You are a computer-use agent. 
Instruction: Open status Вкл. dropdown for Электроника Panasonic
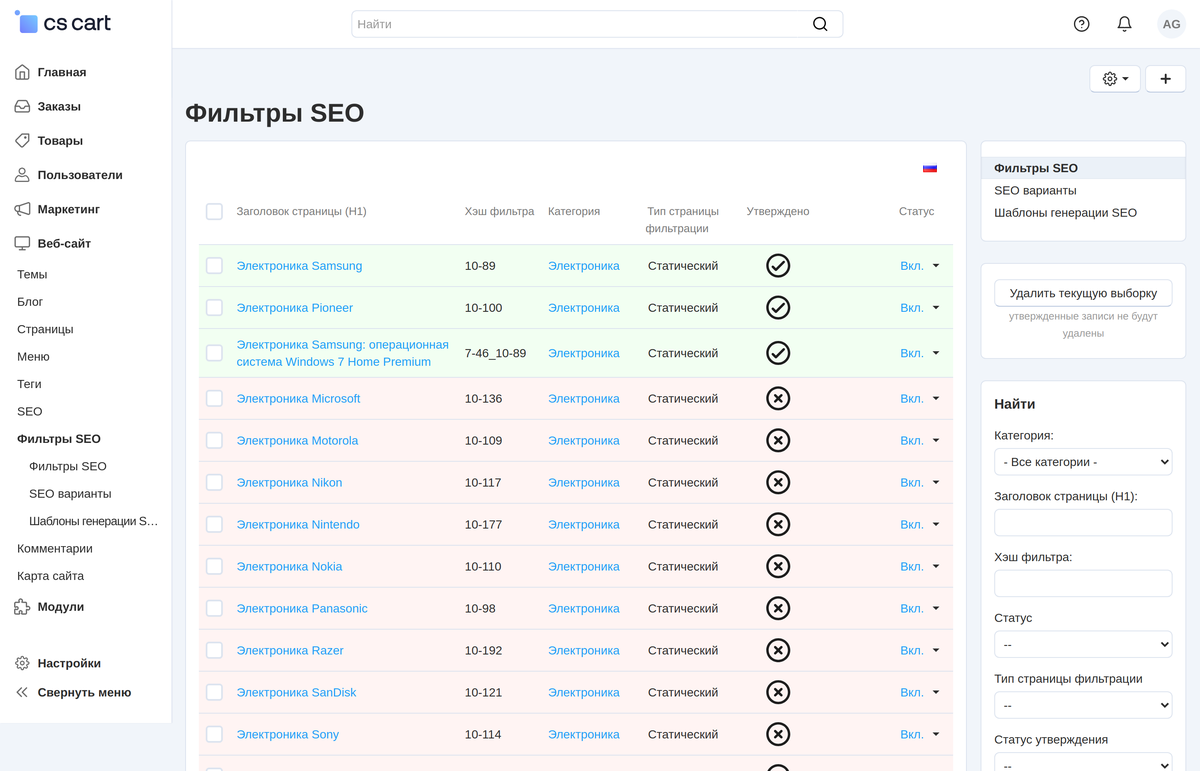point(920,609)
